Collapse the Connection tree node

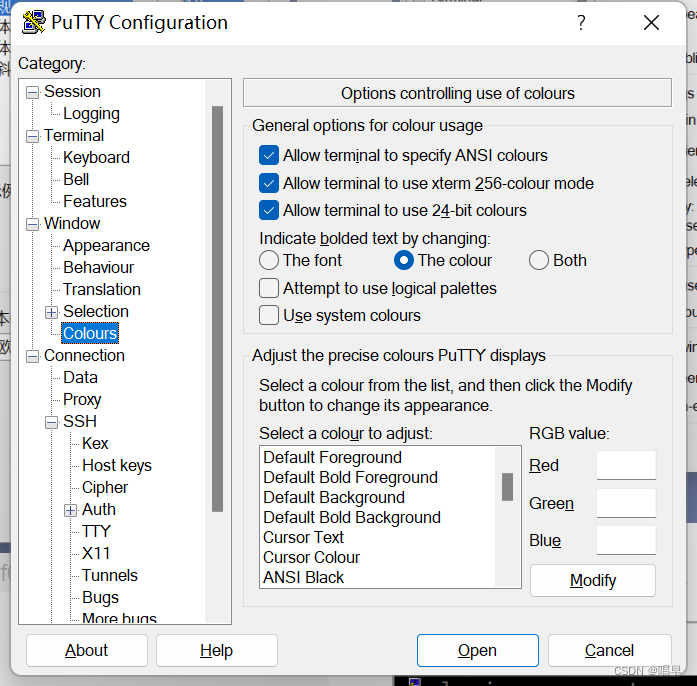pos(32,356)
